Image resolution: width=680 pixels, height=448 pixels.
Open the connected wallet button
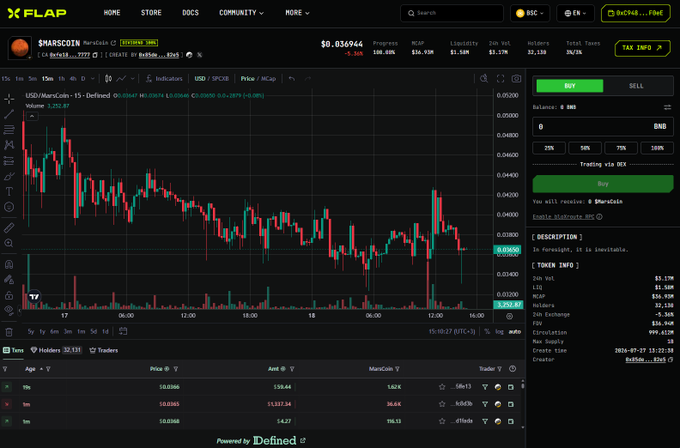636,13
